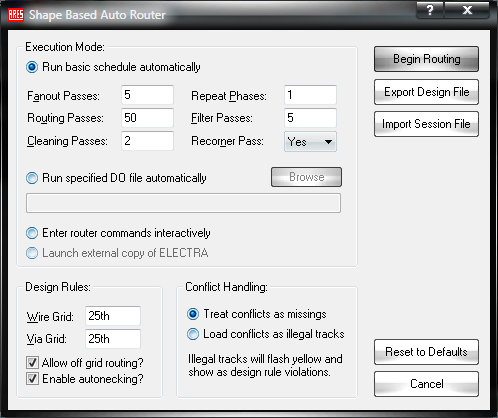Click the Routing Passes input field
498x418 pixels.
(147, 118)
